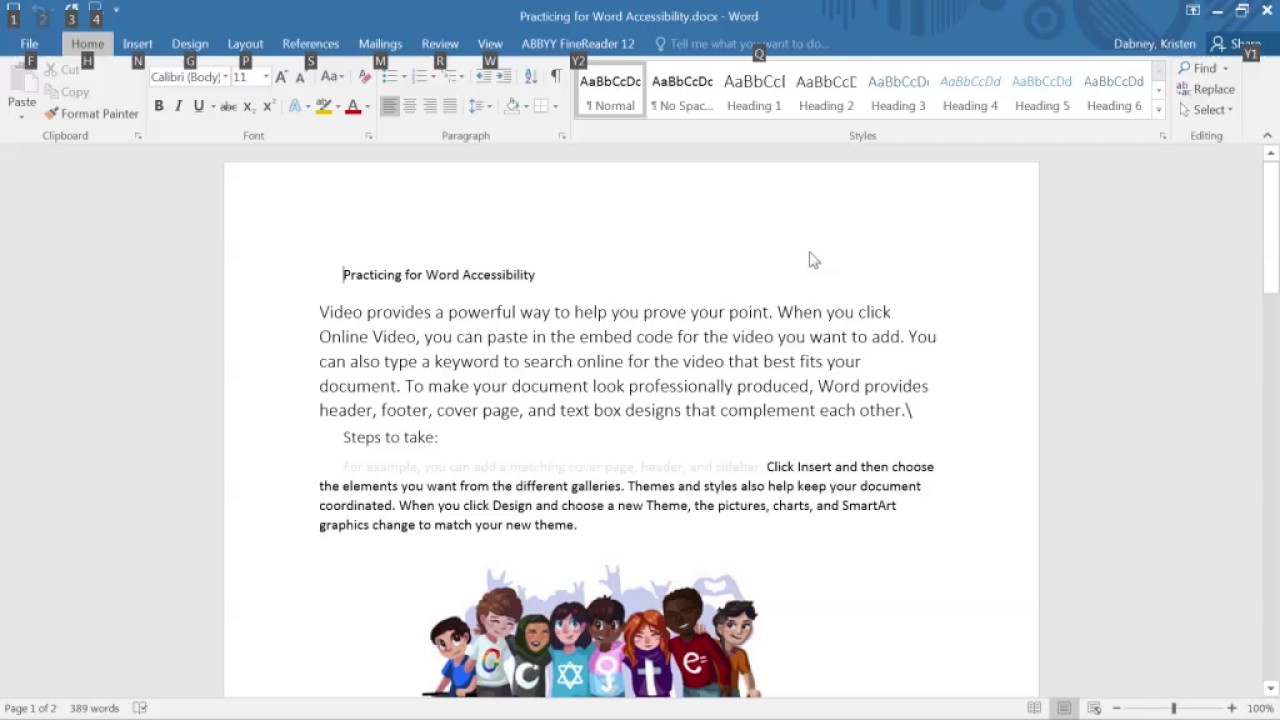Apply the No Spacing style

[x=682, y=92]
